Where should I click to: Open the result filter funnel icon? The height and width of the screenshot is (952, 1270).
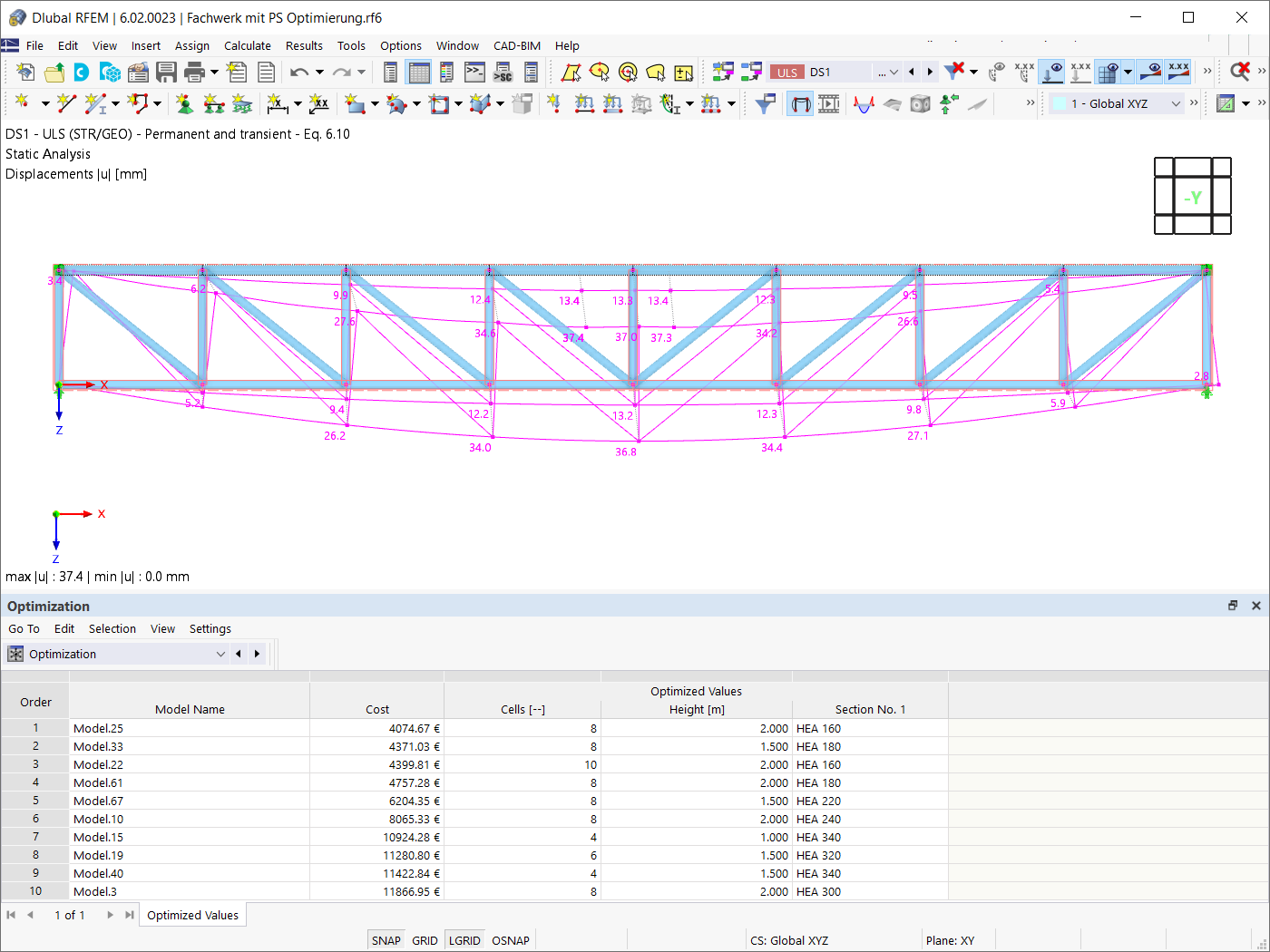point(766,104)
